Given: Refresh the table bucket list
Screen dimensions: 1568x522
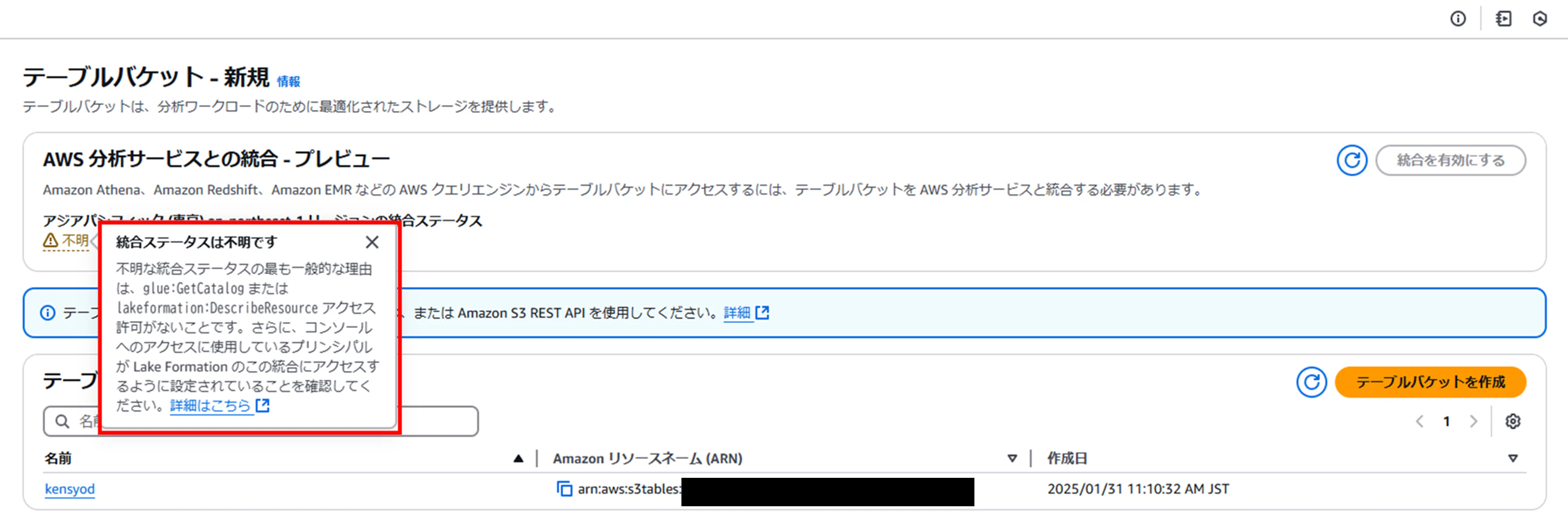Looking at the screenshot, I should 1311,382.
